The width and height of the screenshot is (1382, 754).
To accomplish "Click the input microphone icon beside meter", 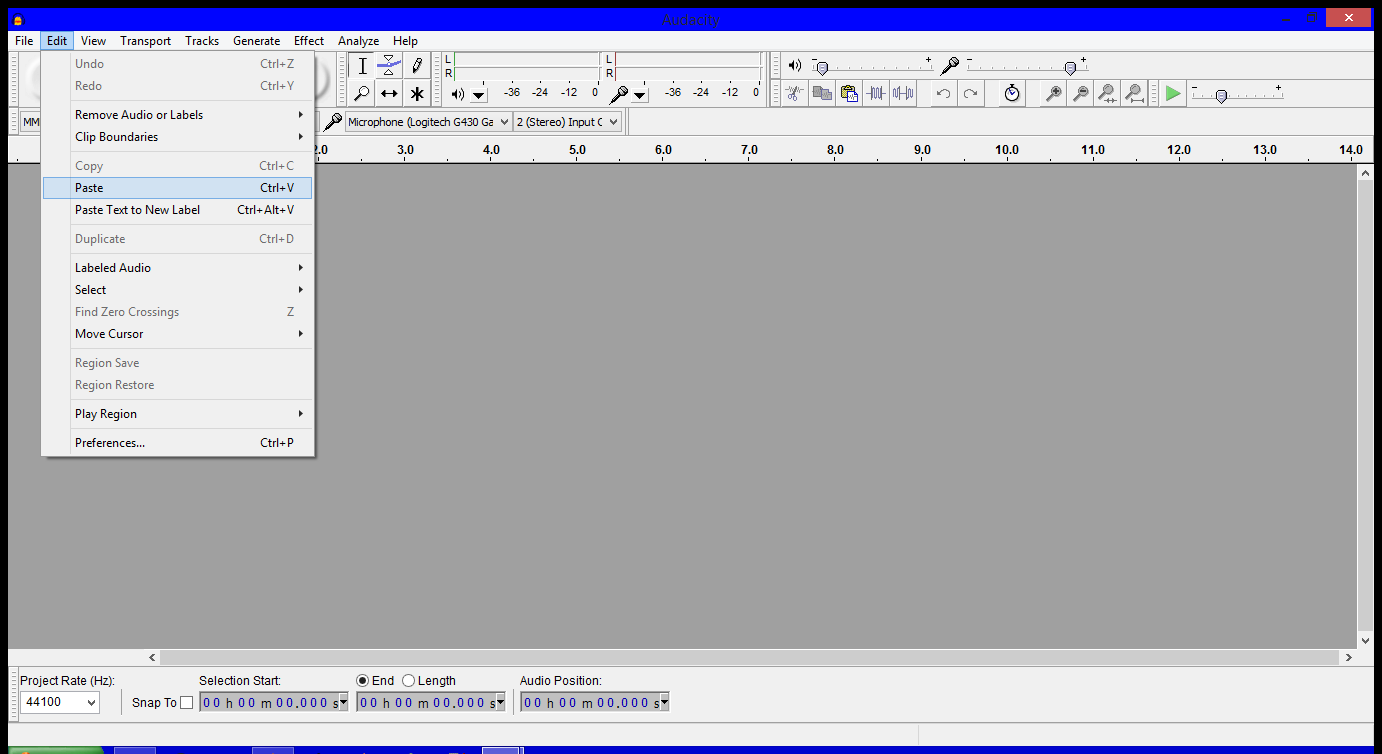I will tap(619, 94).
